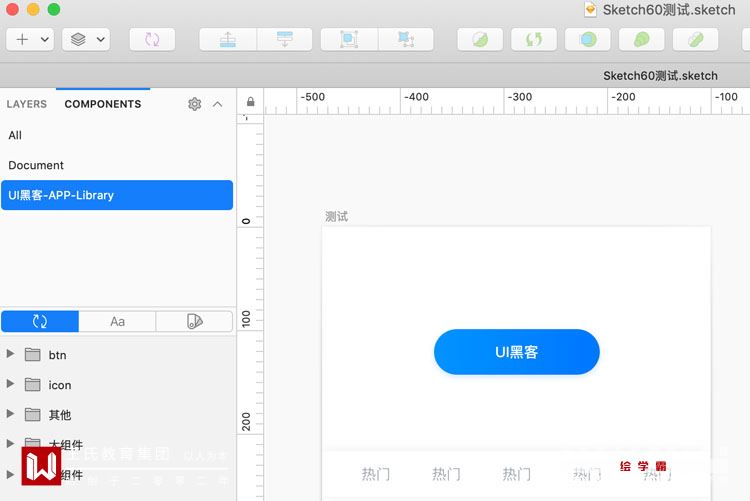Click the blue UI黑客 button on canvas
The height and width of the screenshot is (501, 750).
(x=517, y=352)
